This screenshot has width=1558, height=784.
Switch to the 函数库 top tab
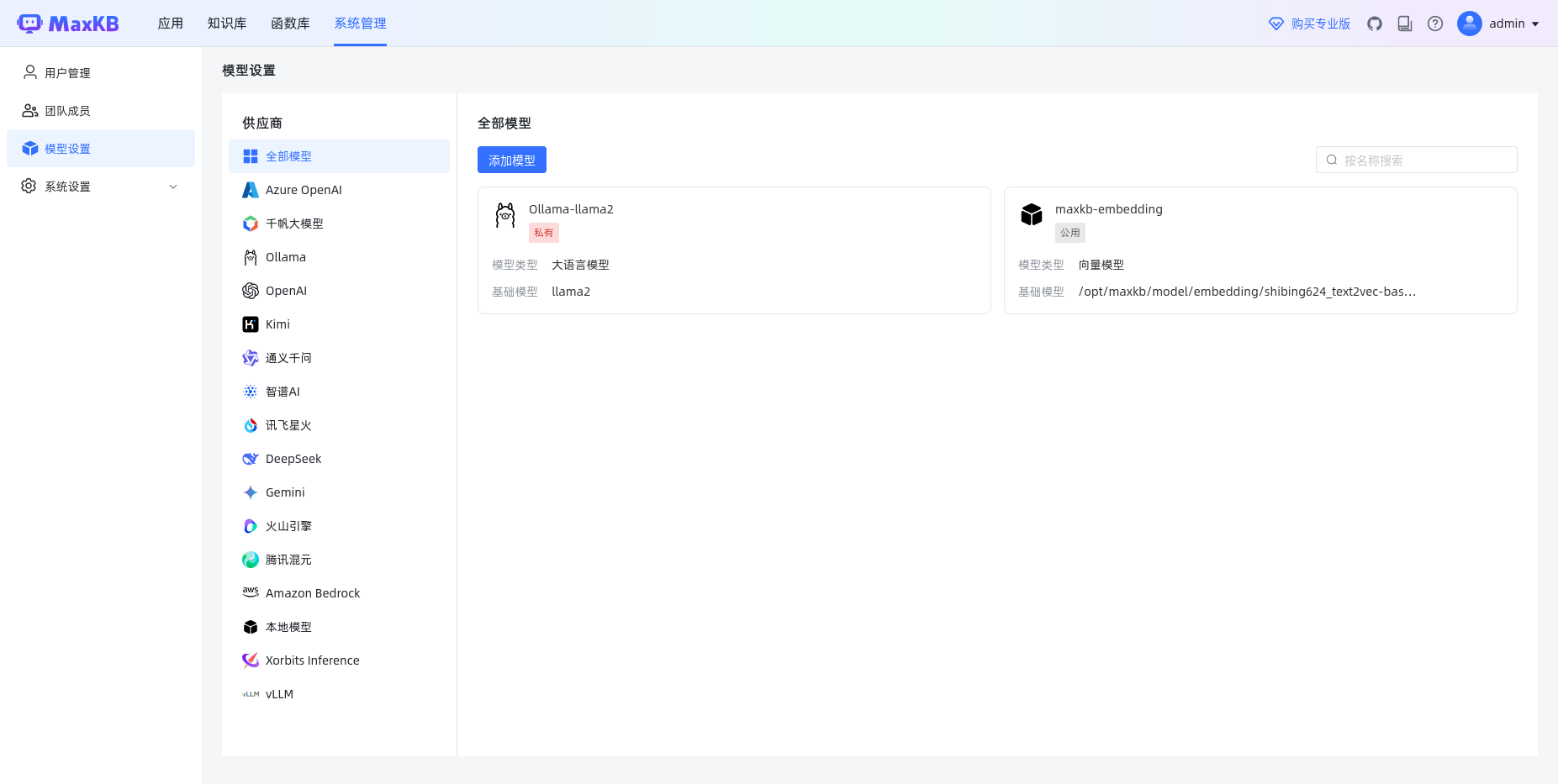[x=290, y=24]
